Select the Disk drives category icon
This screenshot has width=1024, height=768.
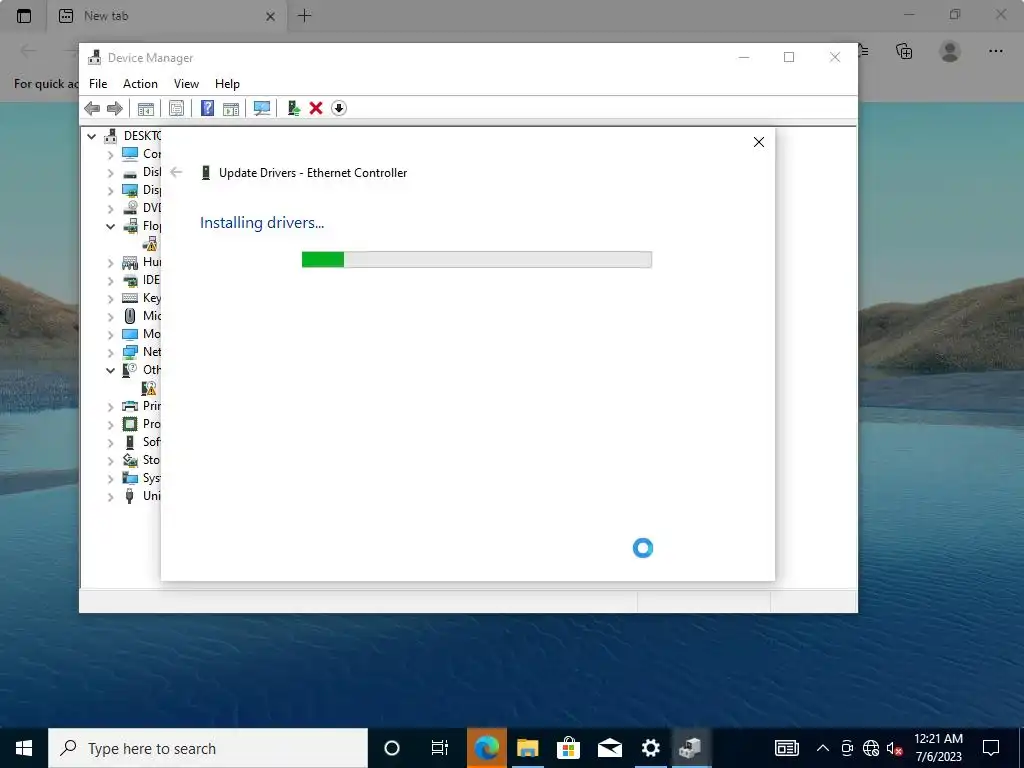(x=130, y=172)
